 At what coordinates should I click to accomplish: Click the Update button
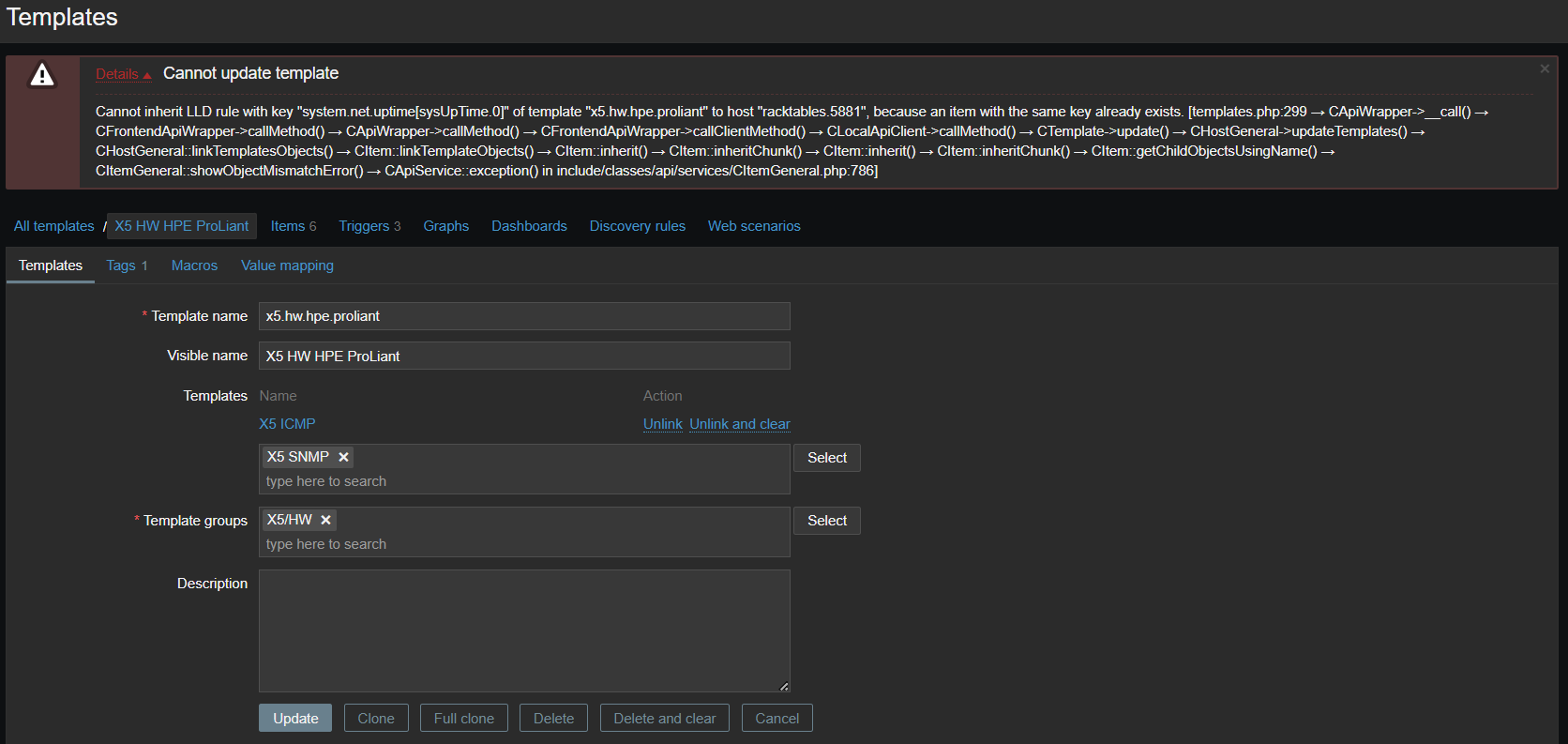point(295,718)
